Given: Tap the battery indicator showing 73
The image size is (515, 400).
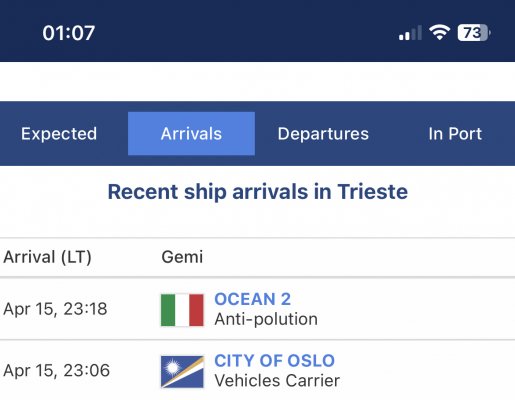Looking at the screenshot, I should (474, 33).
